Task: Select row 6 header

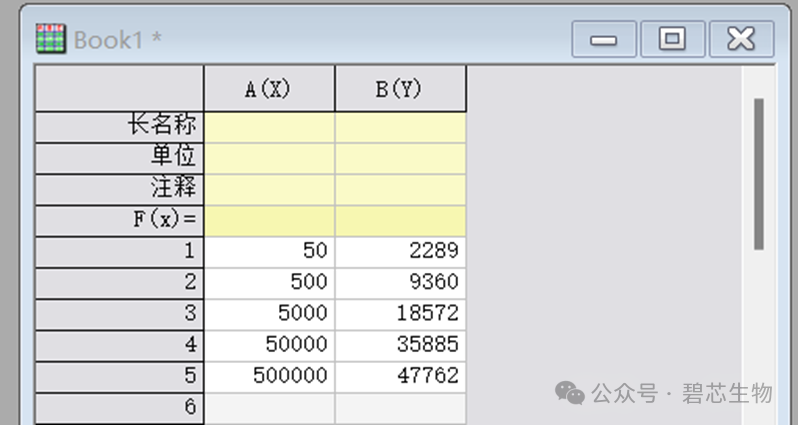Action: click(119, 408)
